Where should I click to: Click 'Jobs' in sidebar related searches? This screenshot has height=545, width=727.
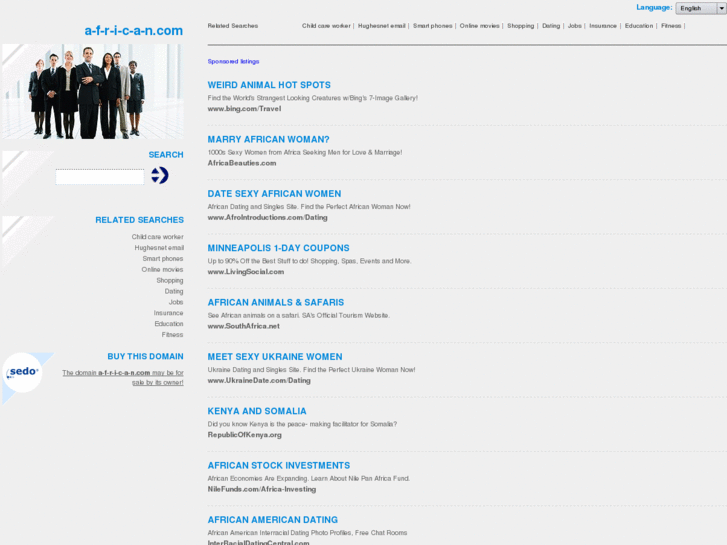click(176, 302)
